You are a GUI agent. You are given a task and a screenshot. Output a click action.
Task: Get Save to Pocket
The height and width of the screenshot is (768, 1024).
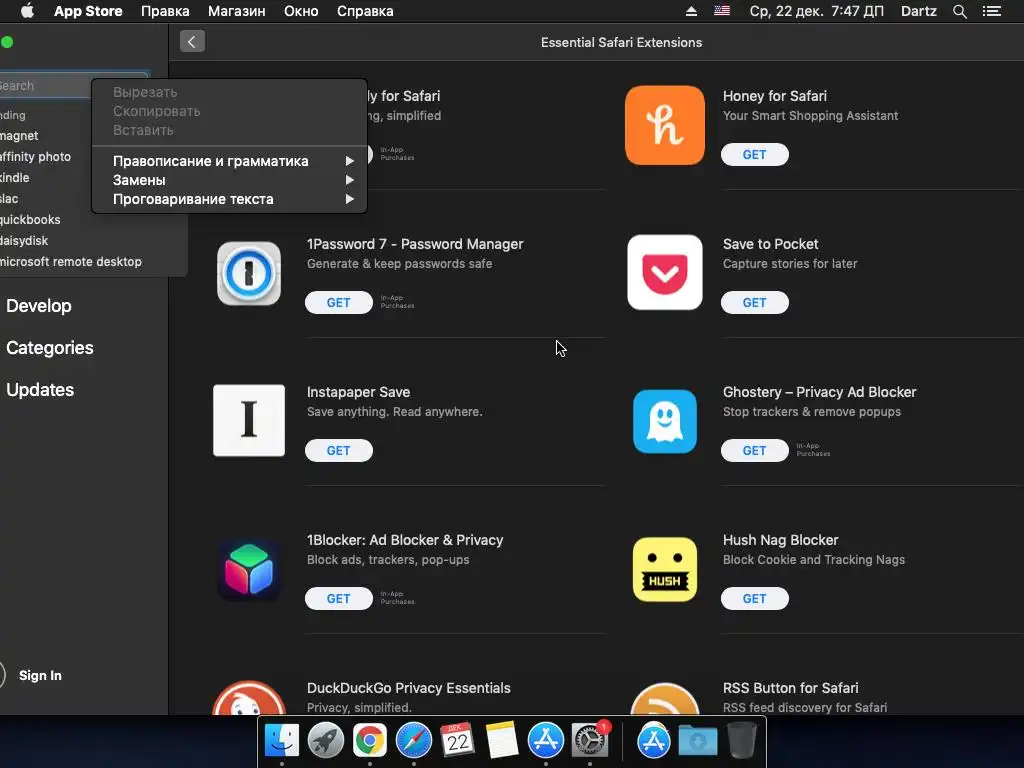point(754,302)
